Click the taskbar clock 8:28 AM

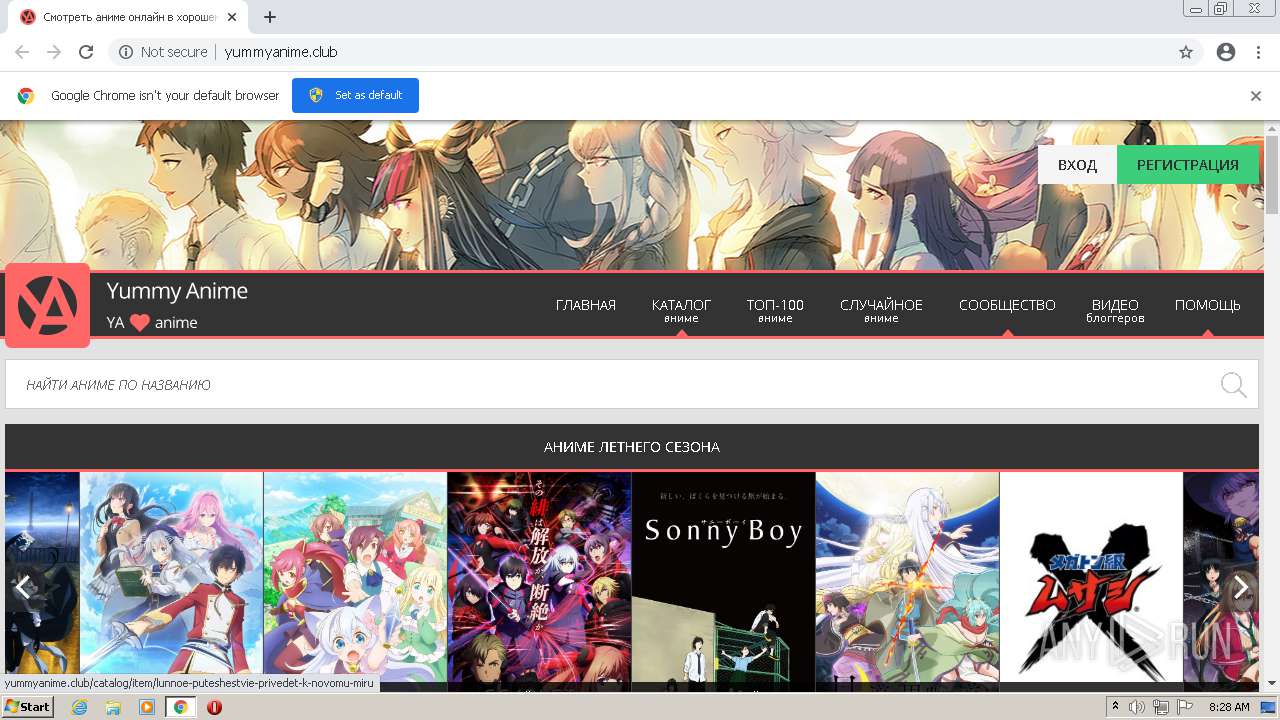coord(1229,707)
